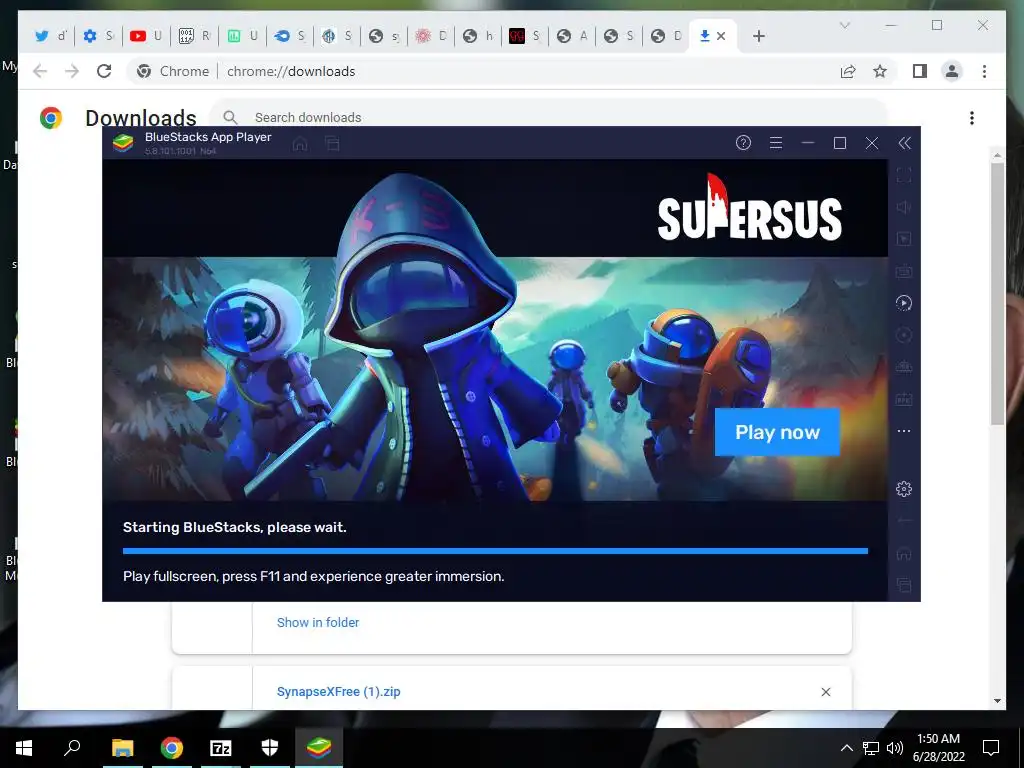Switch to the Twitter tab in Chrome
Viewport: 1024px width, 768px height.
click(50, 36)
